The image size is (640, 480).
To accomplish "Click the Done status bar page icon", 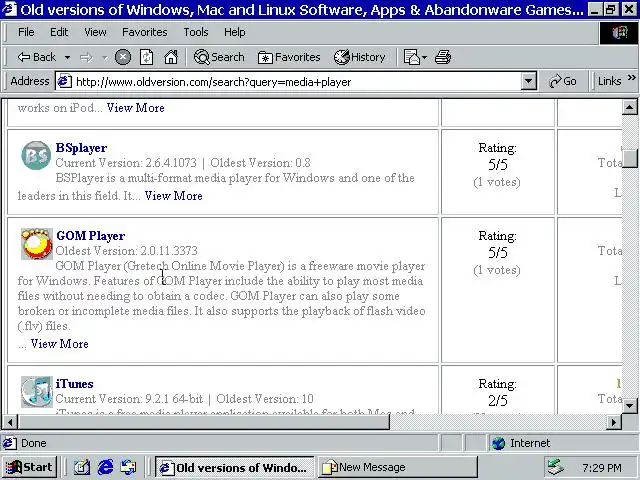I will pos(10,443).
